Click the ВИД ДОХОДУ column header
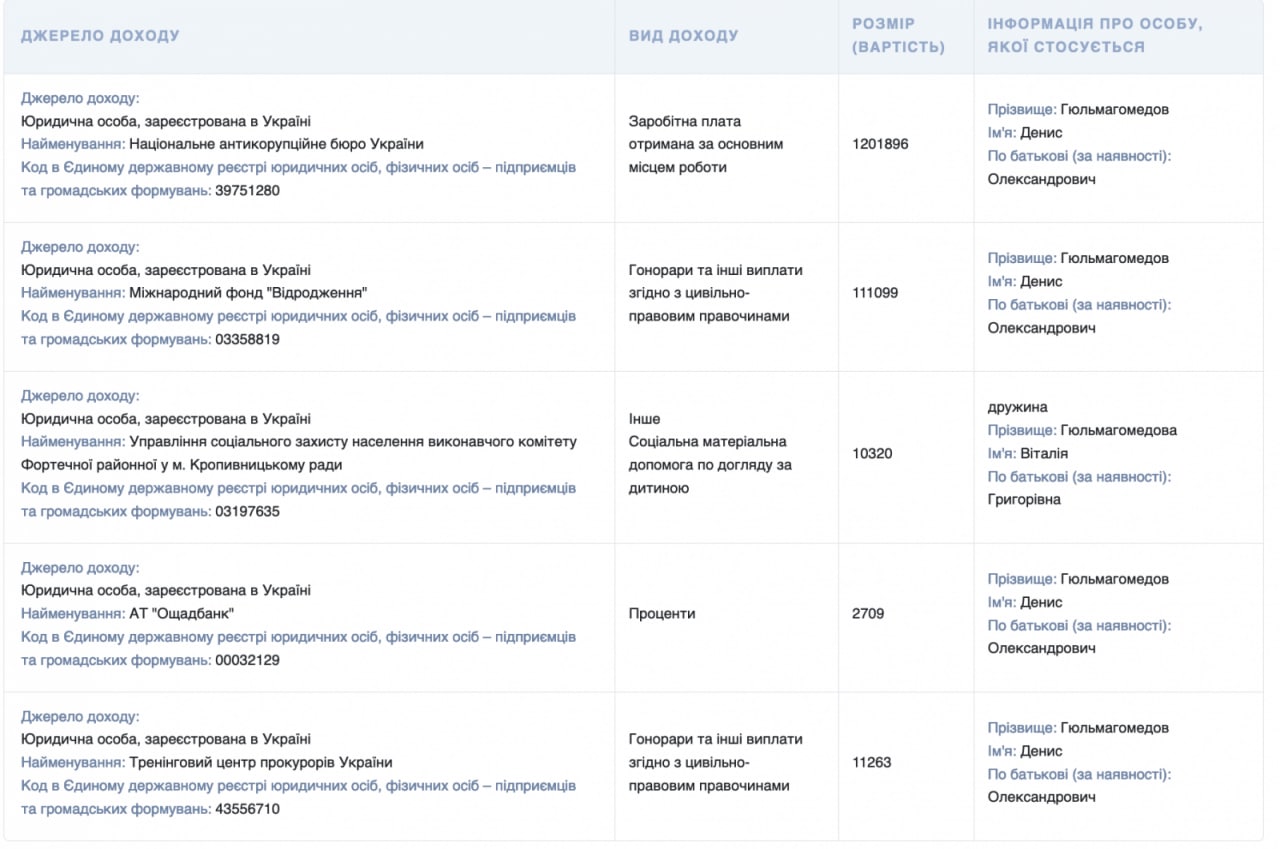 [683, 36]
